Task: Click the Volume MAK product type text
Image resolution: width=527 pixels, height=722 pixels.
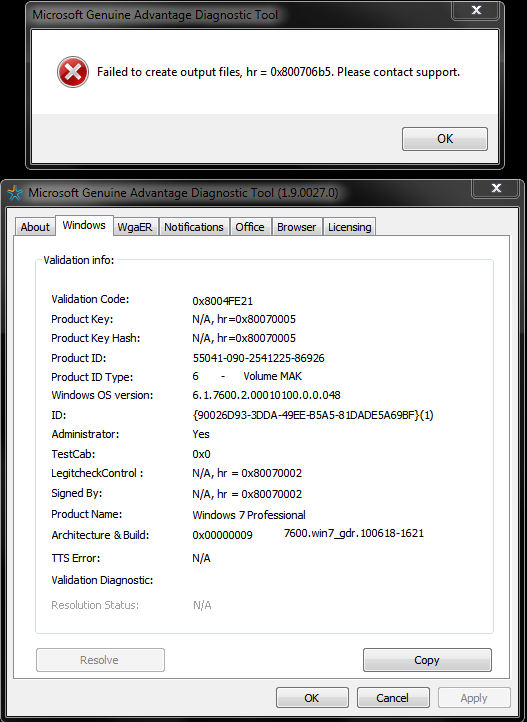Action: point(272,376)
